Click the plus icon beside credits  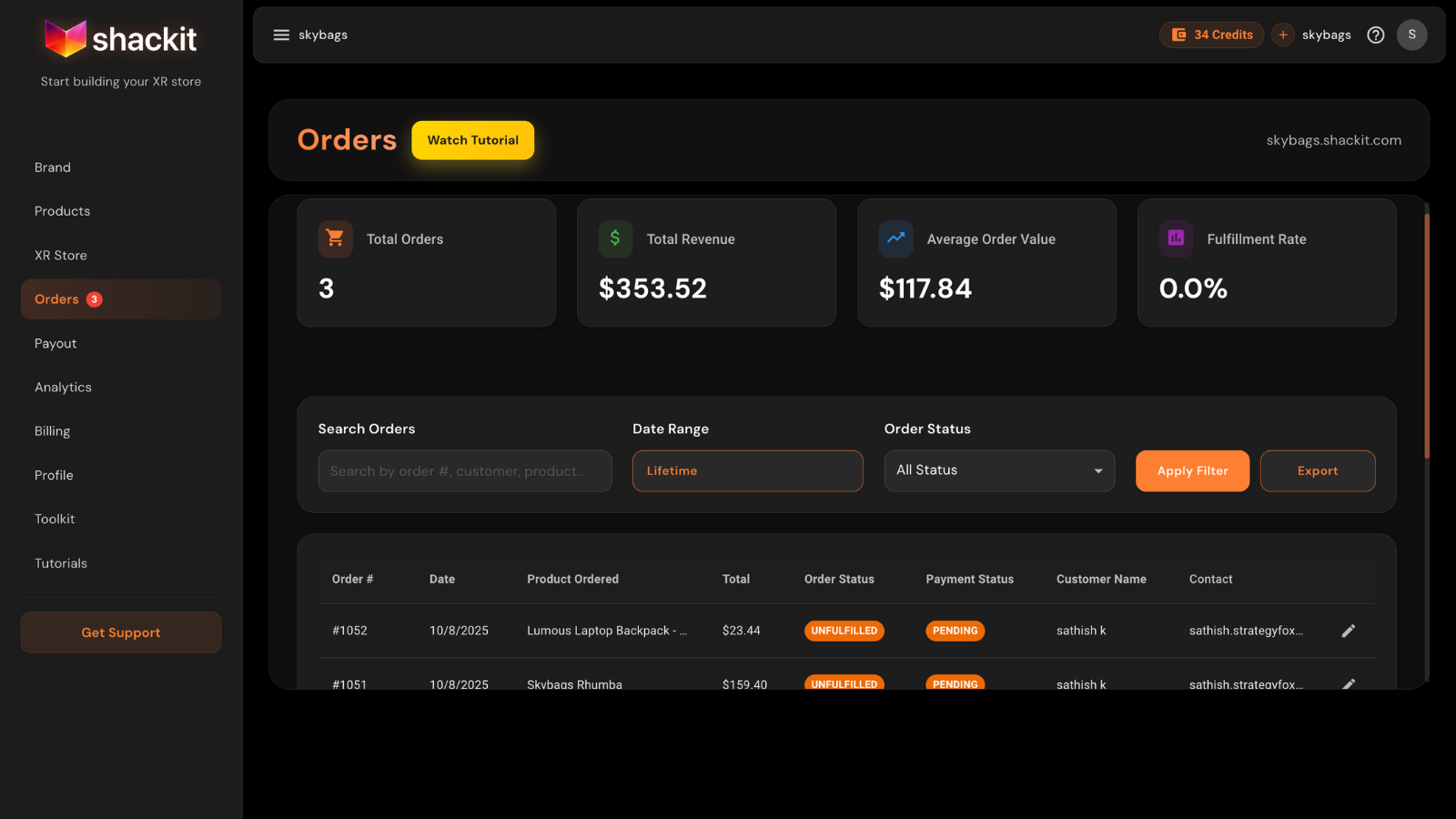click(x=1283, y=35)
